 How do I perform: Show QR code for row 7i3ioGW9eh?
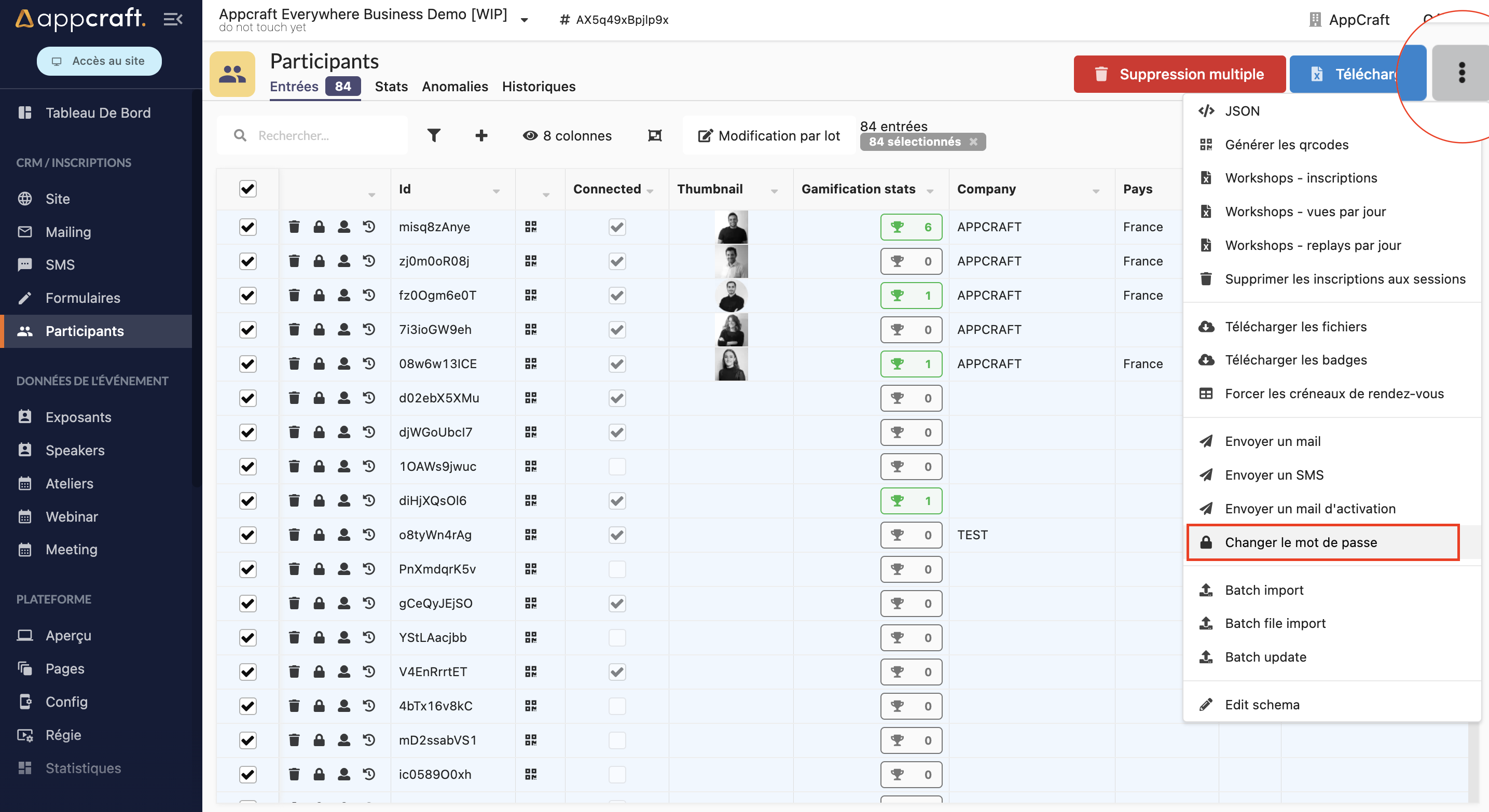point(531,329)
